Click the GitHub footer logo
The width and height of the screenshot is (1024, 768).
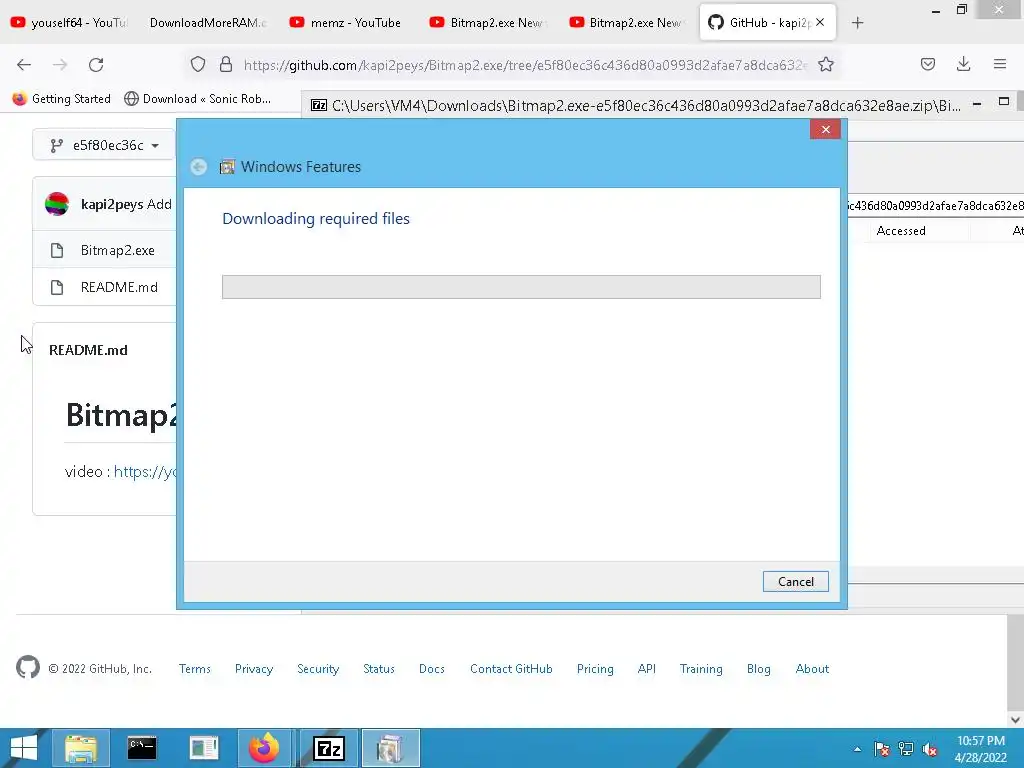pyautogui.click(x=27, y=667)
